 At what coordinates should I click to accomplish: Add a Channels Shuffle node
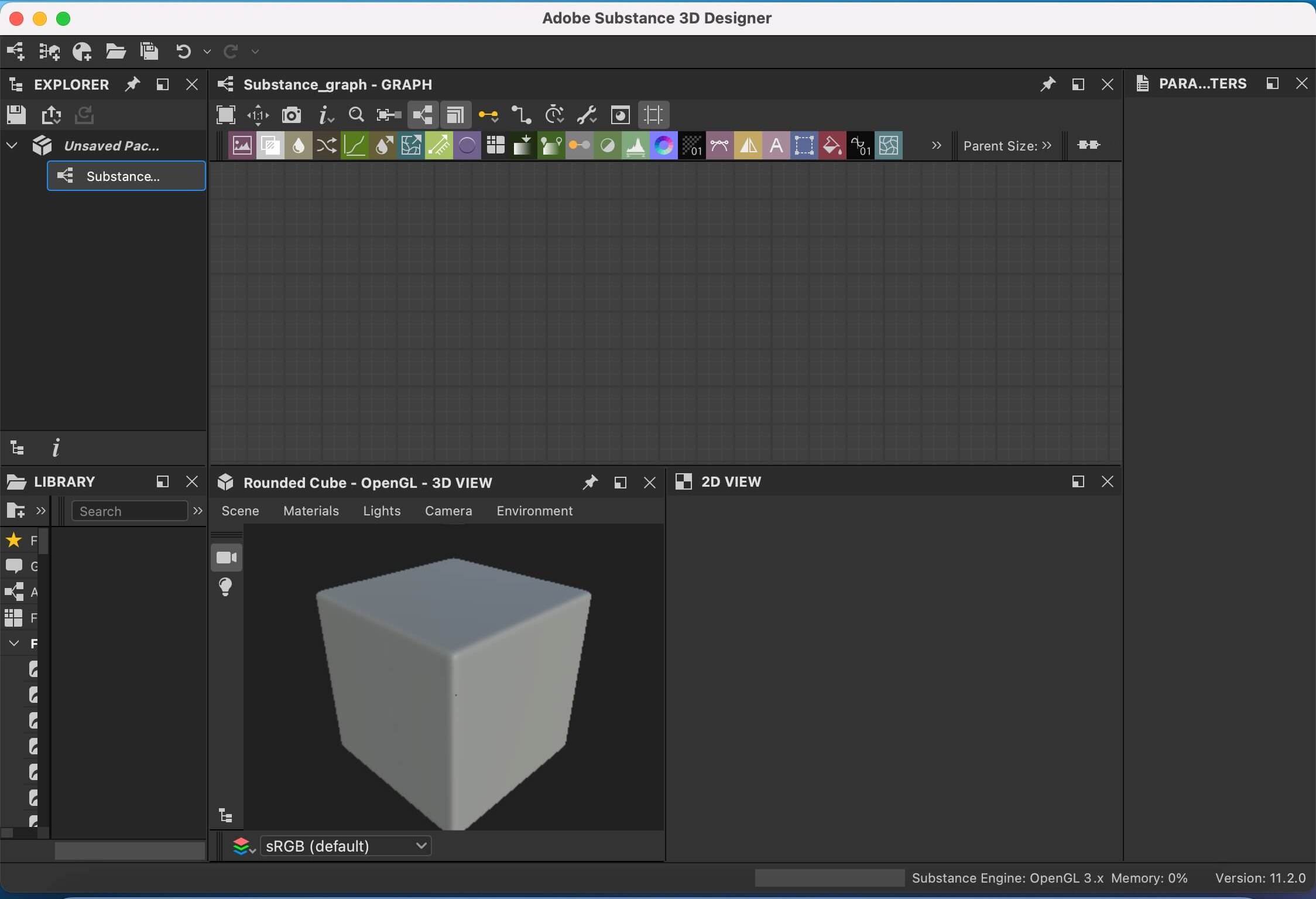point(326,145)
